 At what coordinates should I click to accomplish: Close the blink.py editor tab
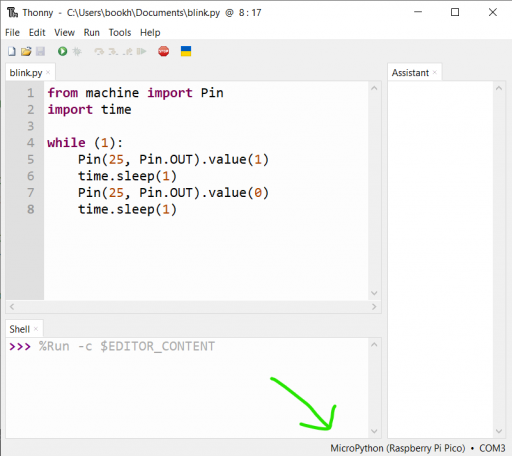(x=48, y=72)
